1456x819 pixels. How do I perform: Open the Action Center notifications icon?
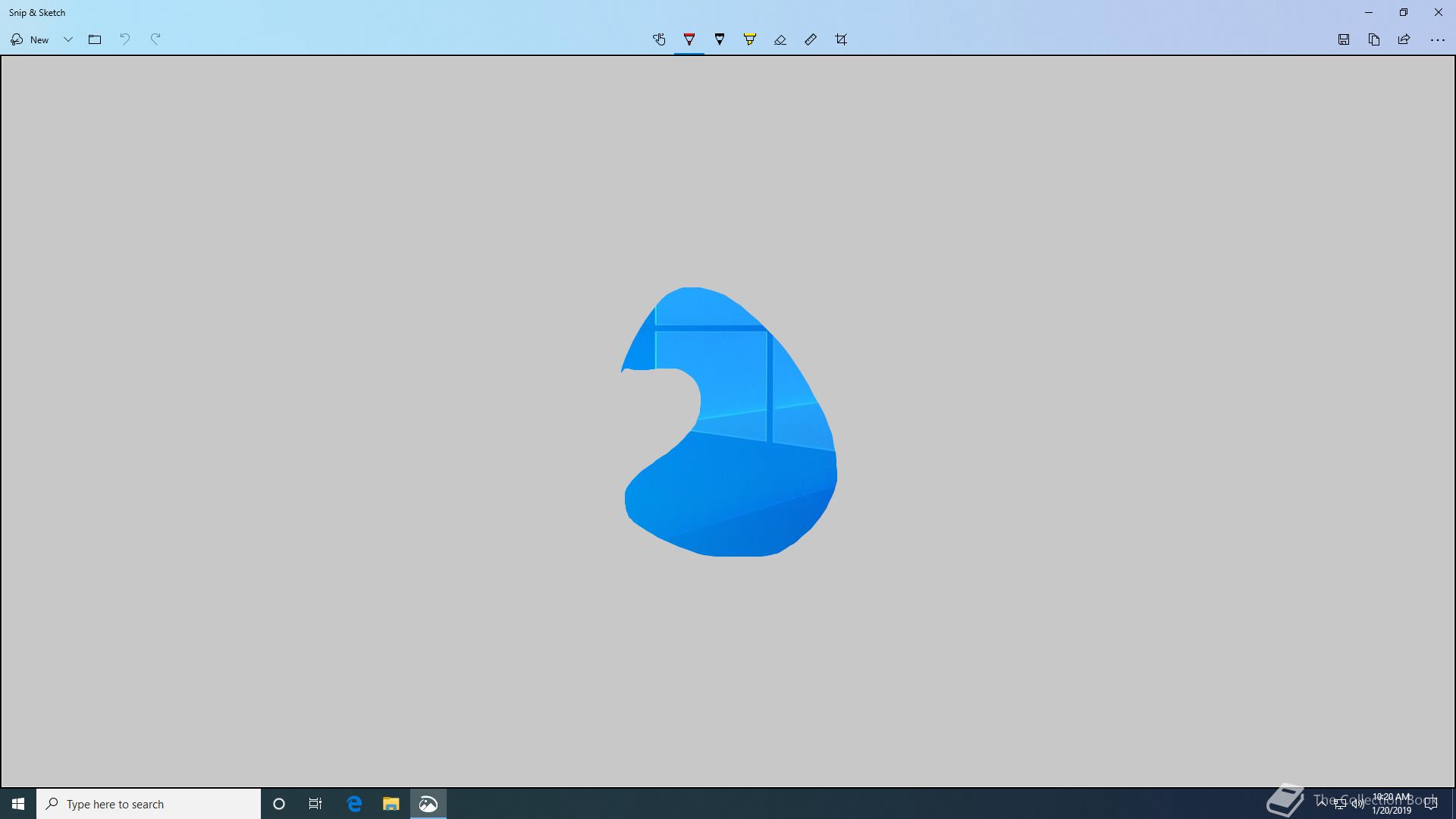1431,804
